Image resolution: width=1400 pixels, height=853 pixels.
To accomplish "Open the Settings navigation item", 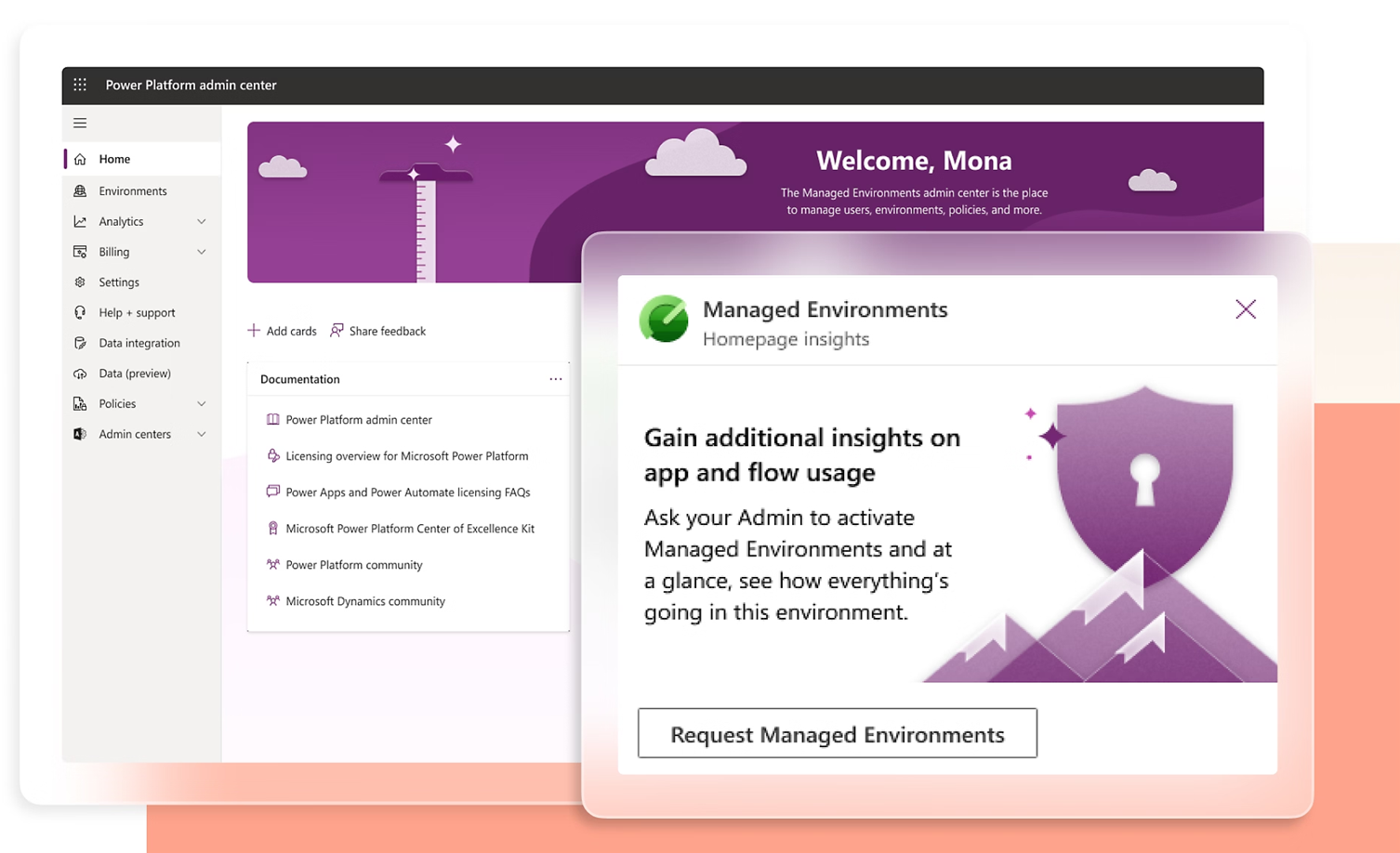I will tap(142, 282).
